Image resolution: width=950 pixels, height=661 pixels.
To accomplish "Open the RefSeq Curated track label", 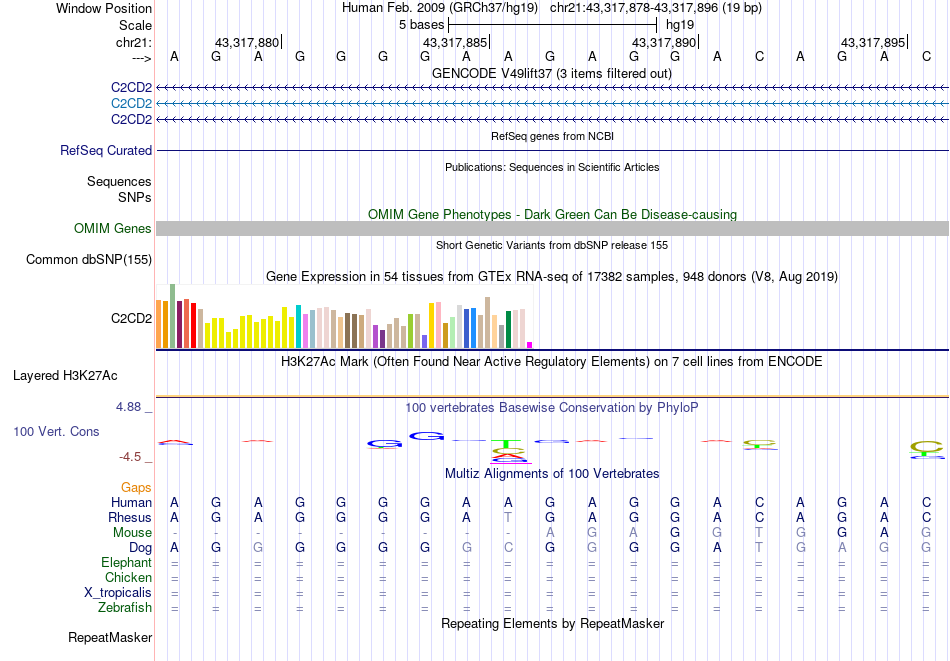I will click(x=105, y=150).
